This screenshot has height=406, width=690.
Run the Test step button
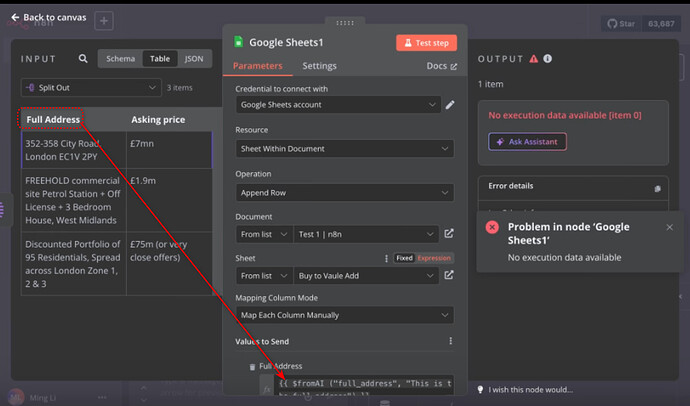pyautogui.click(x=426, y=43)
